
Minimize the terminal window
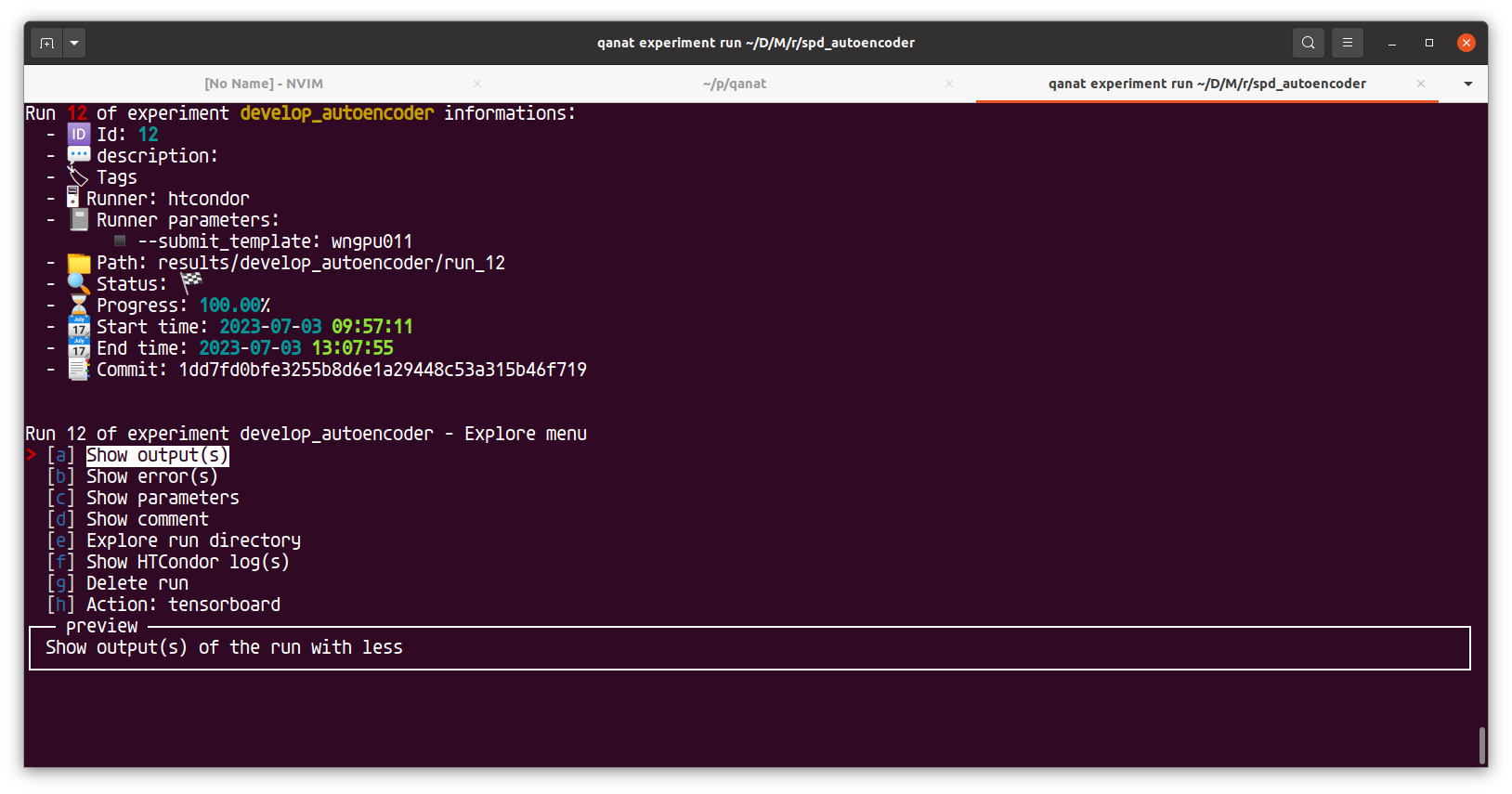click(1391, 43)
